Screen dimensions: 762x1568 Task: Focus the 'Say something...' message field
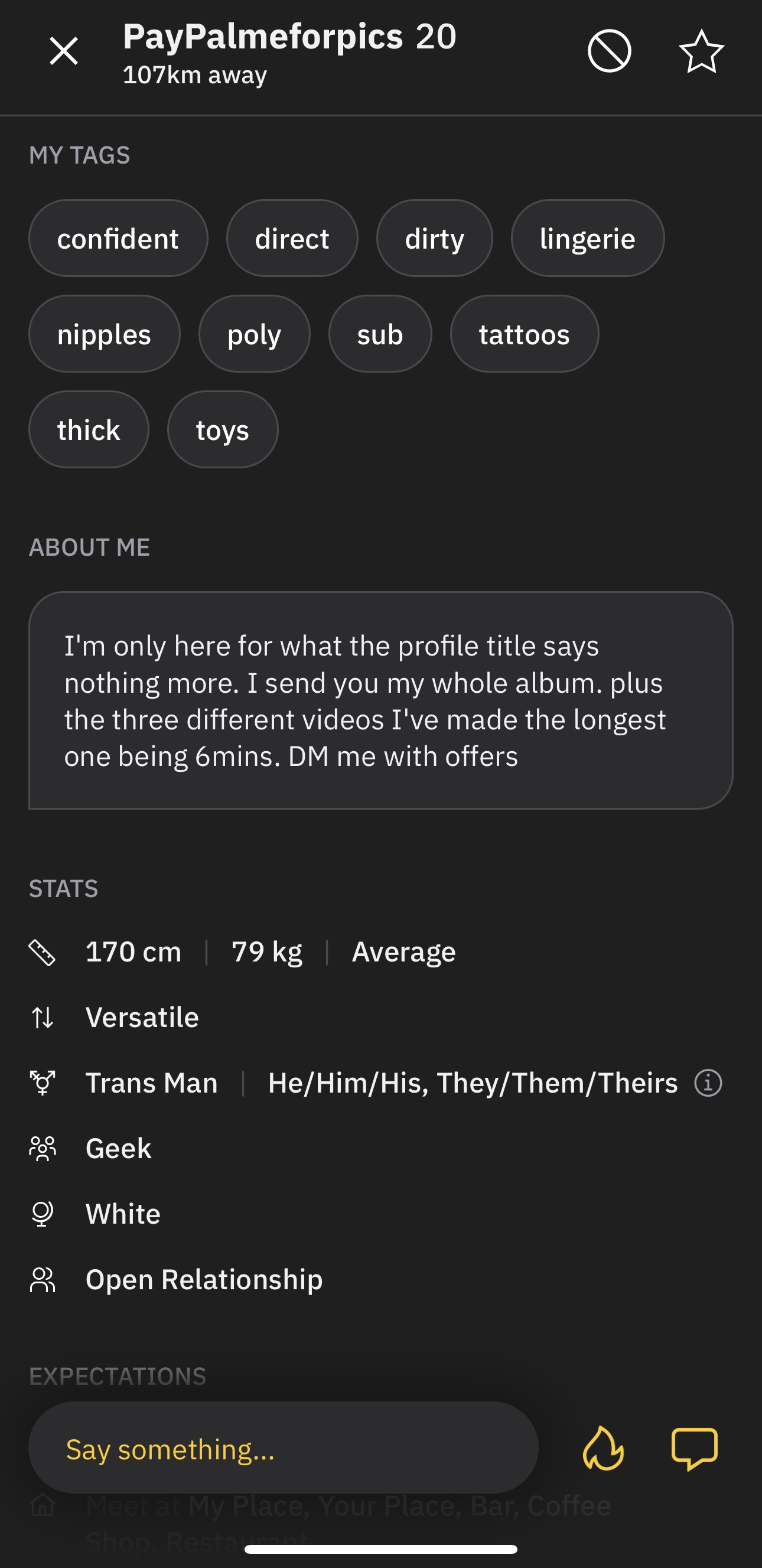(283, 1448)
